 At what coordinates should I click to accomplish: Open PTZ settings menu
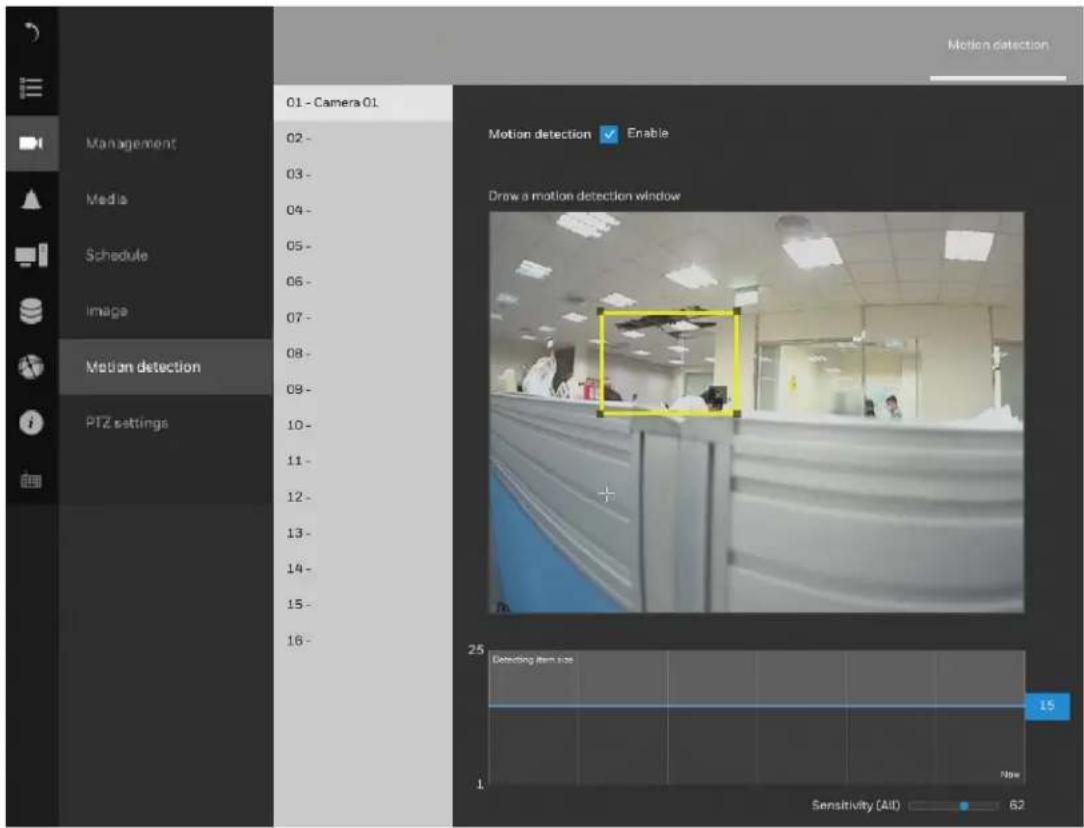pos(127,423)
